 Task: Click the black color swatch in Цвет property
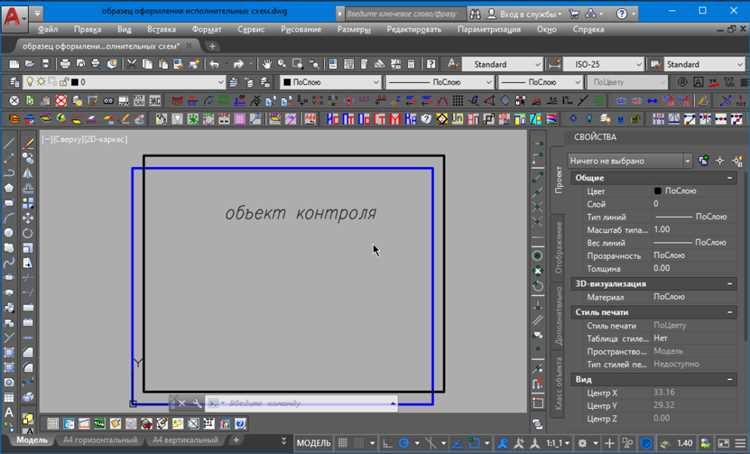tap(658, 191)
